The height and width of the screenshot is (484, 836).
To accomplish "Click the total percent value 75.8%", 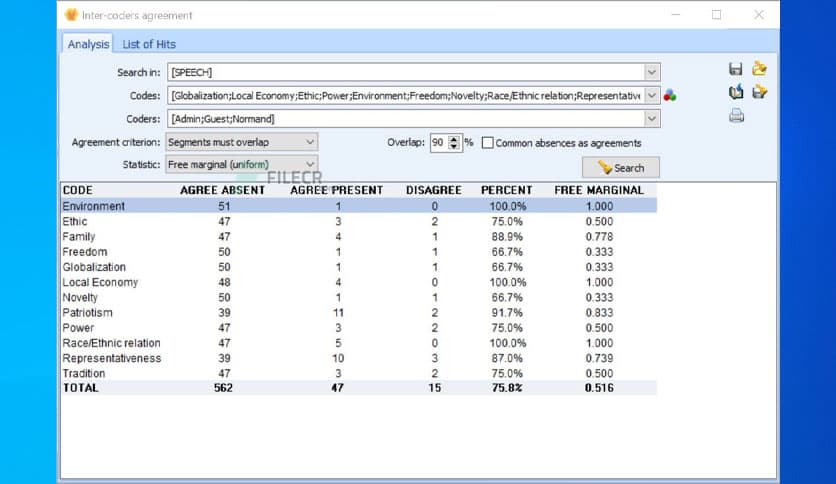I will [507, 388].
